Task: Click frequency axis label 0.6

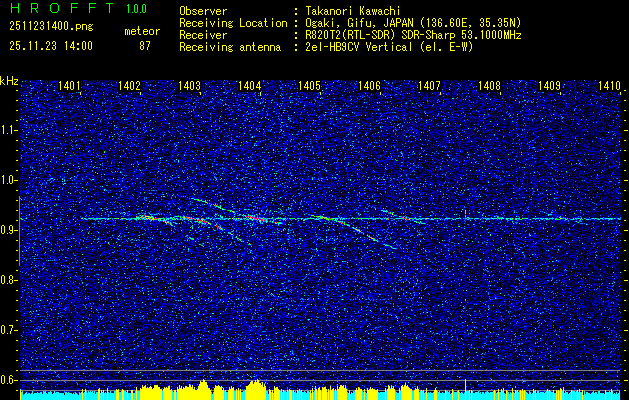Action: point(7,380)
